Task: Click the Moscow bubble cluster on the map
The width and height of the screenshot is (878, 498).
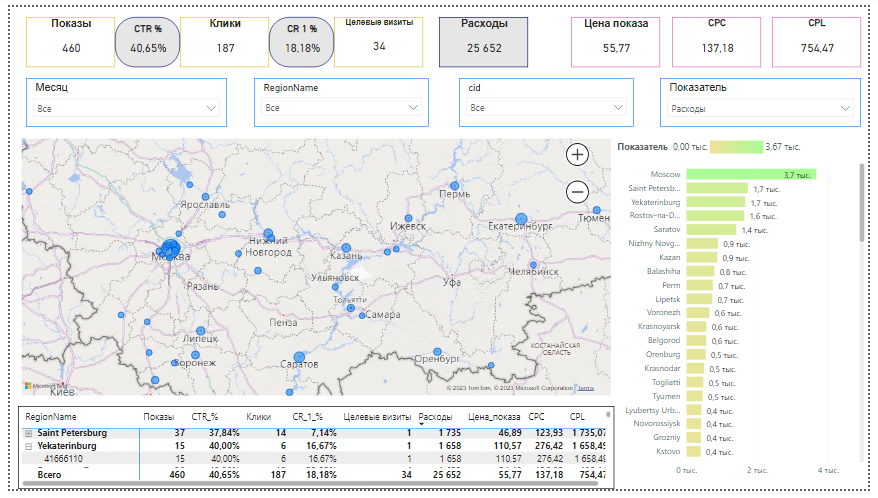Action: pyautogui.click(x=170, y=248)
